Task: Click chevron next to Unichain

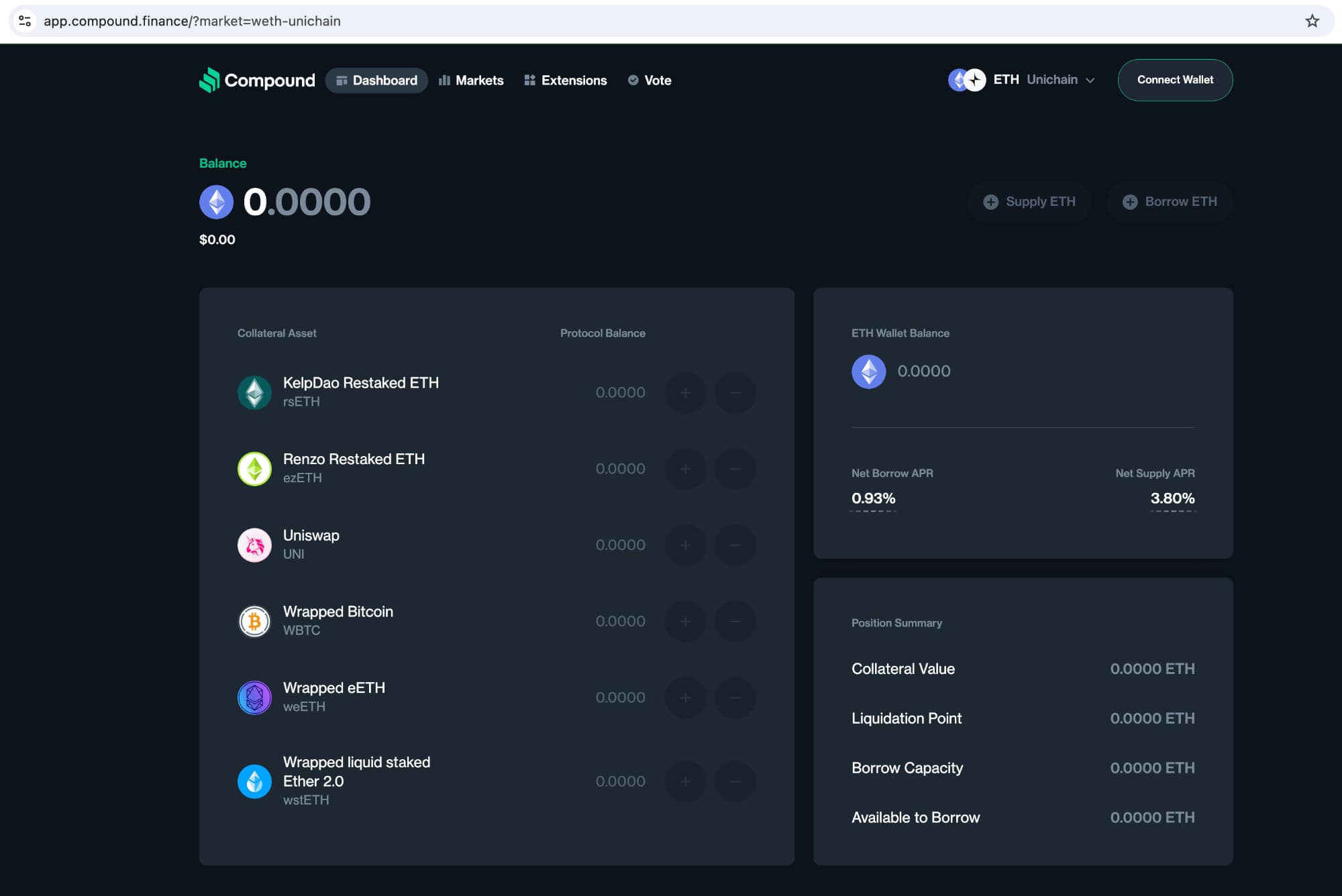Action: tap(1090, 80)
